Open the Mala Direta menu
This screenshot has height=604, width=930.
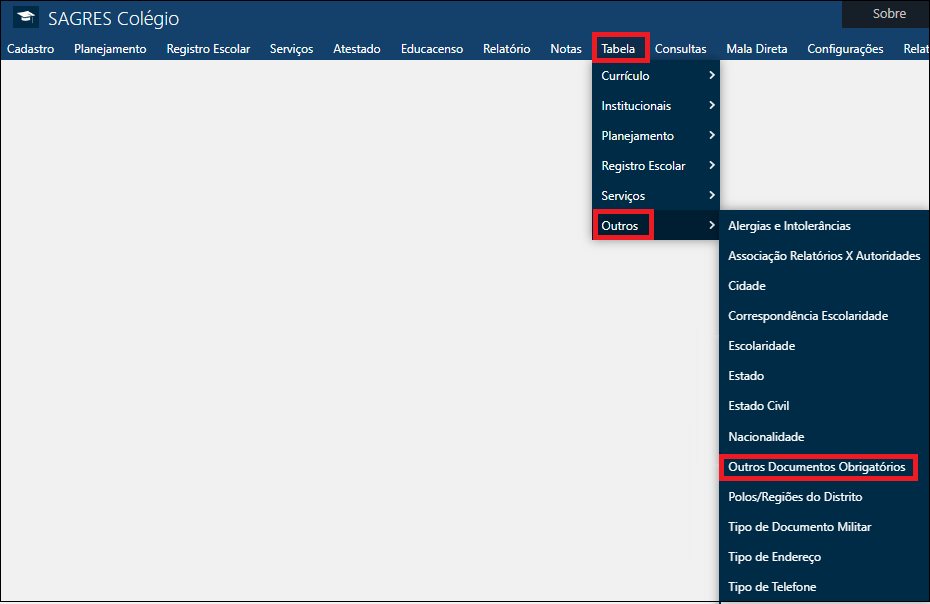pyautogui.click(x=757, y=47)
